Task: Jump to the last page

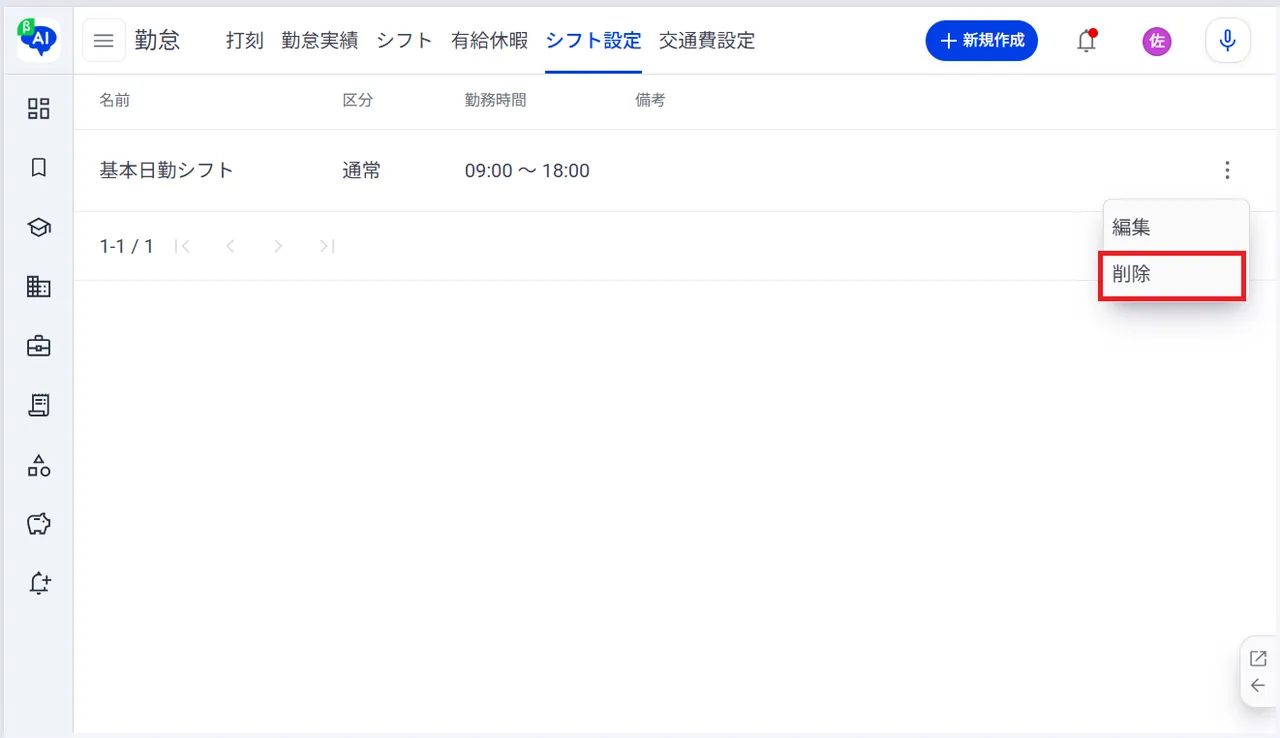Action: pos(326,246)
